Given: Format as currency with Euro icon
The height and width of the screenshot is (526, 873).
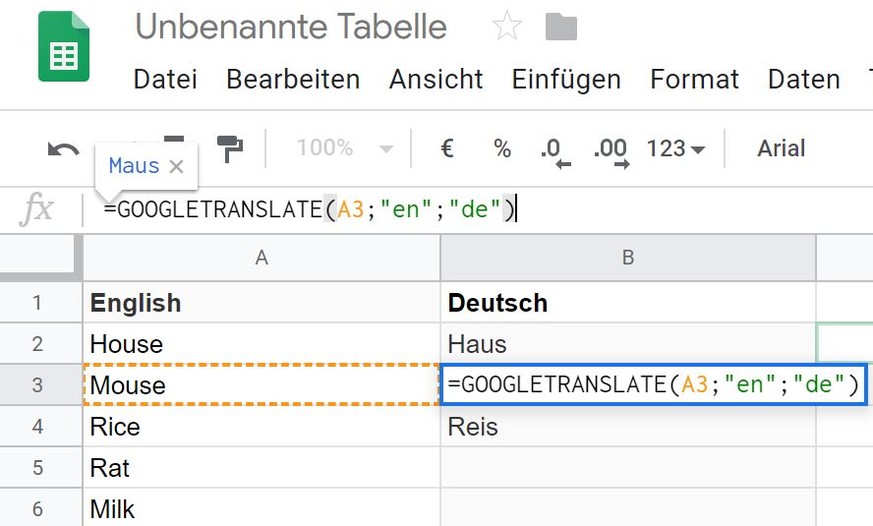Looking at the screenshot, I should [x=447, y=149].
